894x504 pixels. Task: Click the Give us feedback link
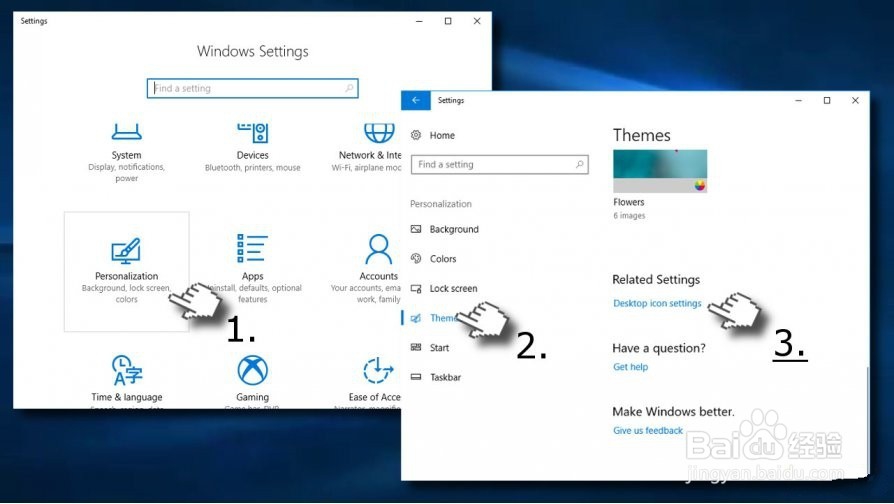point(648,430)
